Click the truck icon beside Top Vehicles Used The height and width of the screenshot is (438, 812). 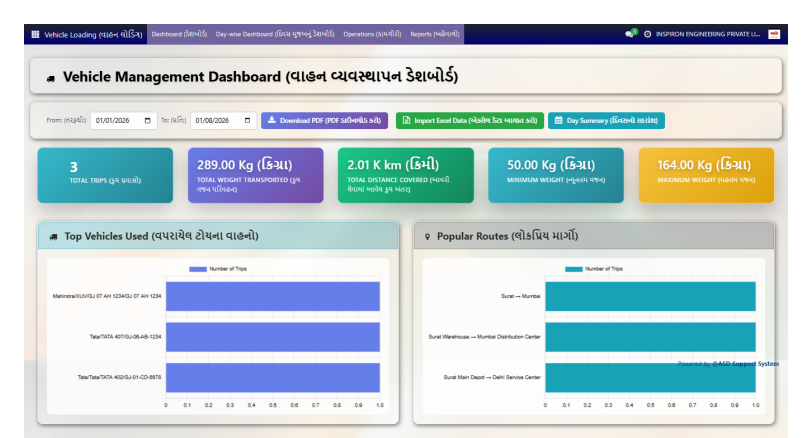[x=53, y=237]
